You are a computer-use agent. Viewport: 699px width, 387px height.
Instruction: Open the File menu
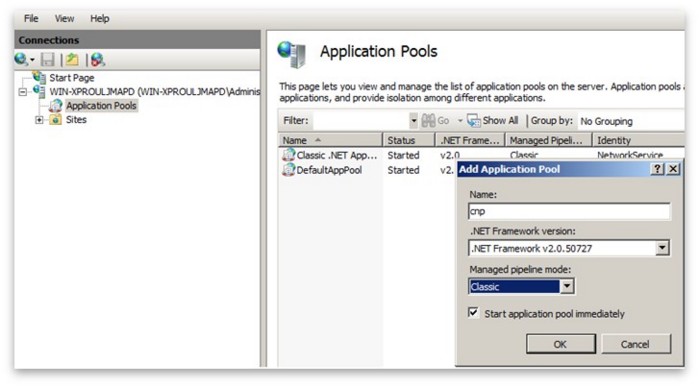[31, 18]
